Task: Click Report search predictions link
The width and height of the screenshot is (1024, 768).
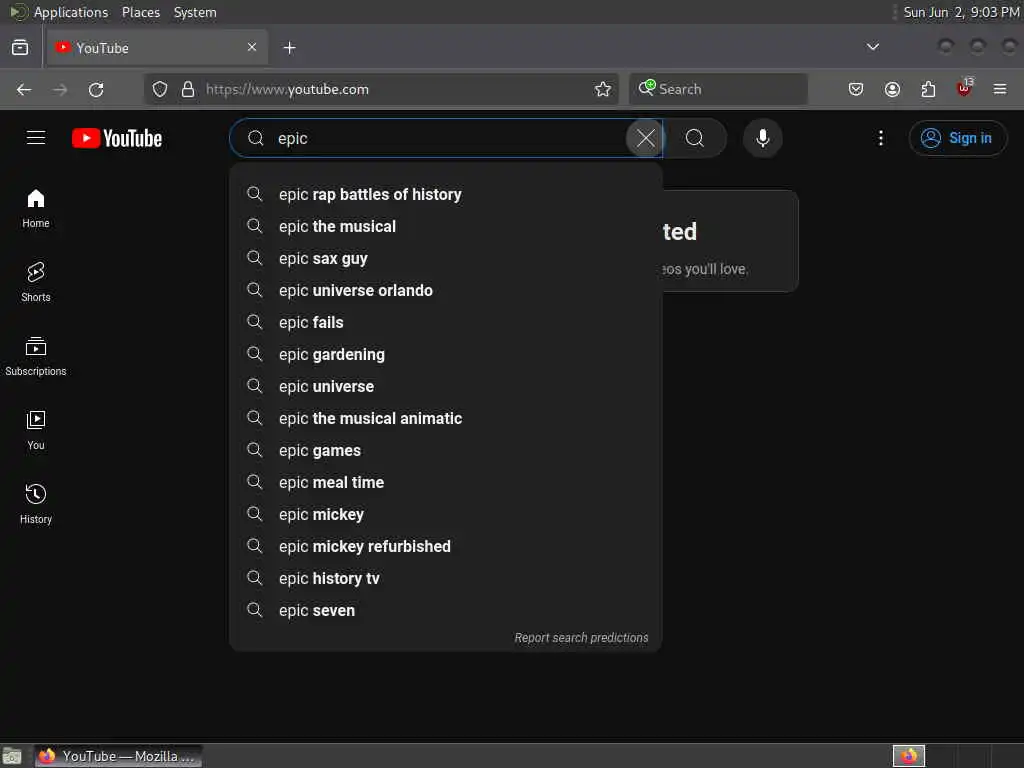Action: point(581,637)
